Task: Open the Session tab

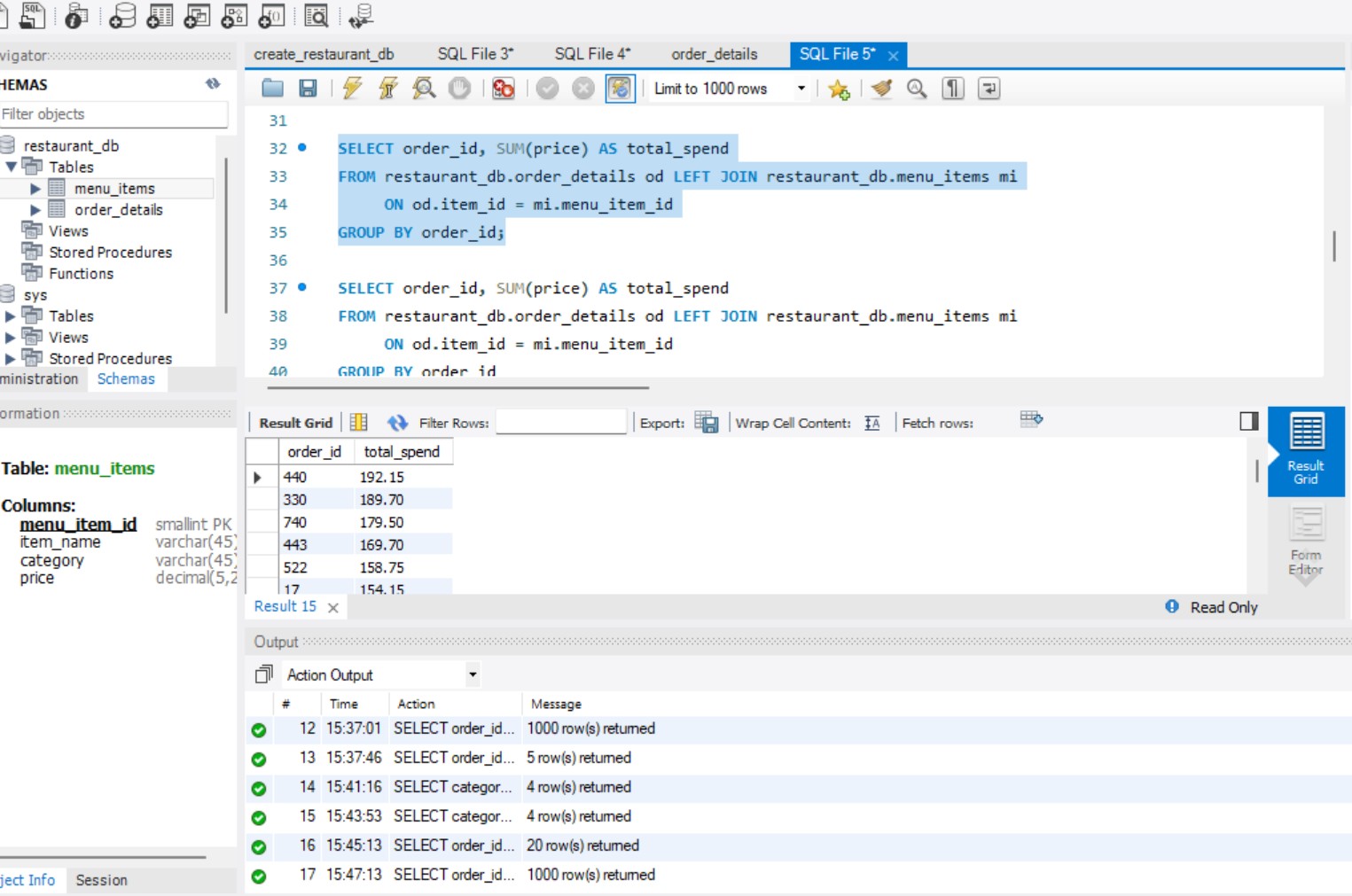Action: 101,880
